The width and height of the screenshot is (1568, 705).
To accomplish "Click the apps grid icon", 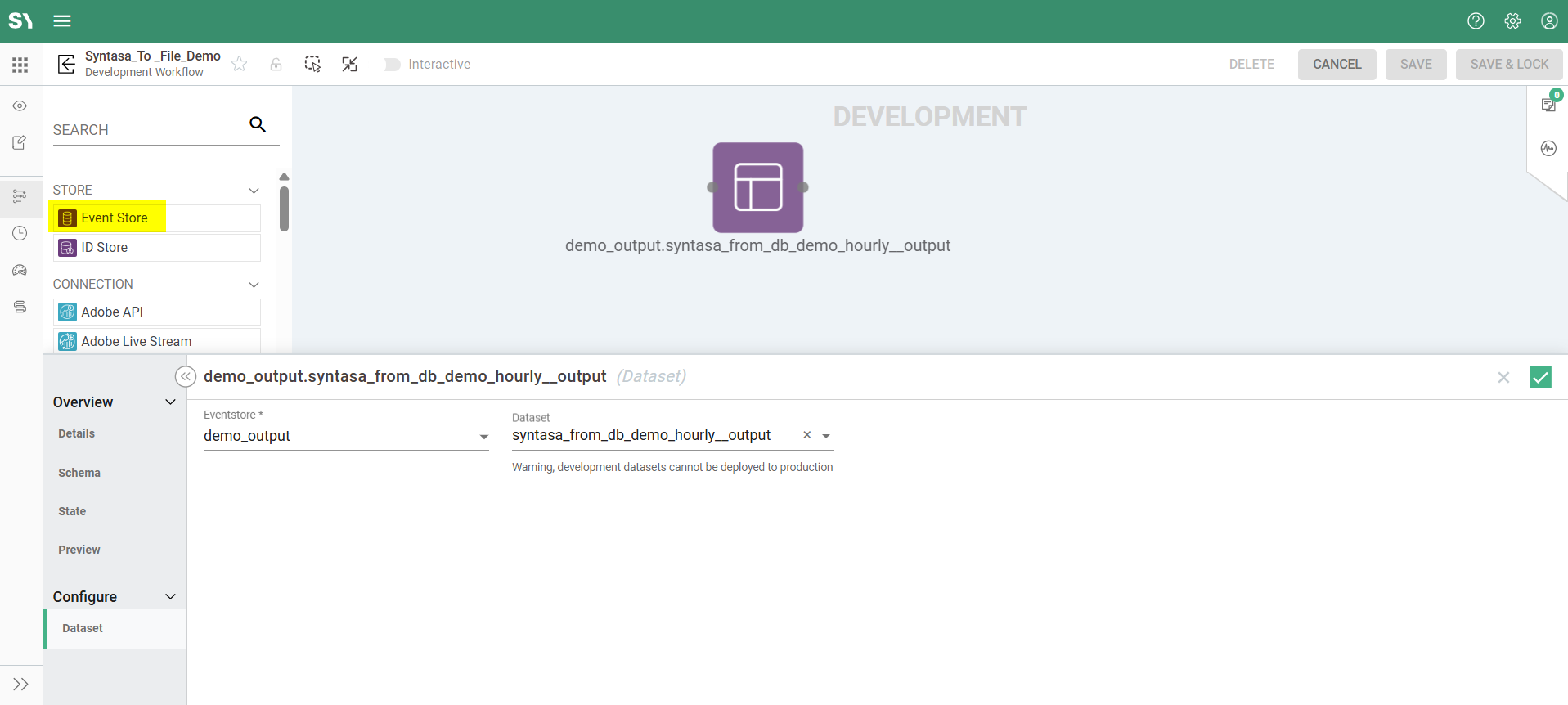I will [x=20, y=65].
